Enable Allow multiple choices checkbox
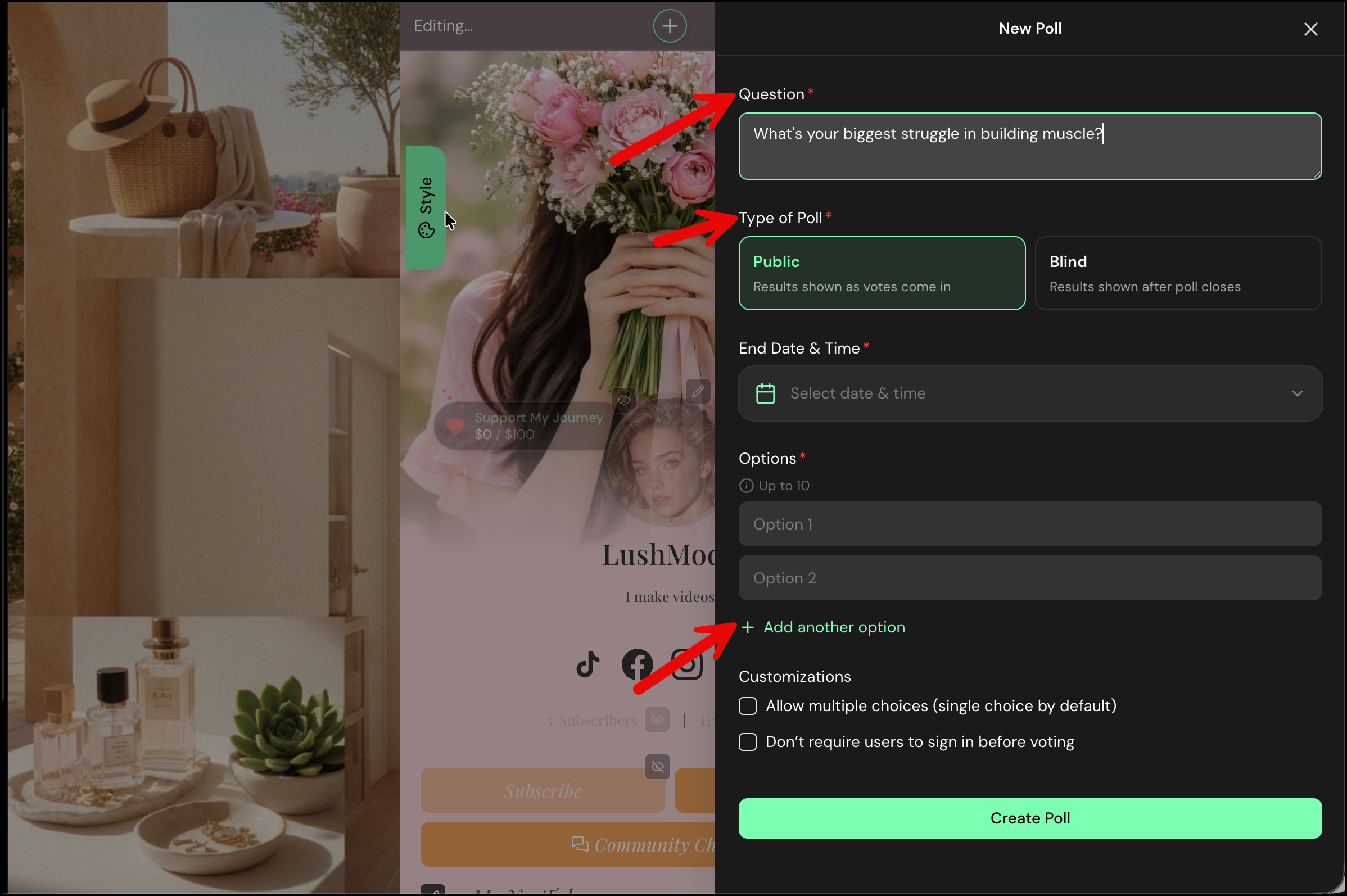The width and height of the screenshot is (1347, 896). [x=748, y=706]
